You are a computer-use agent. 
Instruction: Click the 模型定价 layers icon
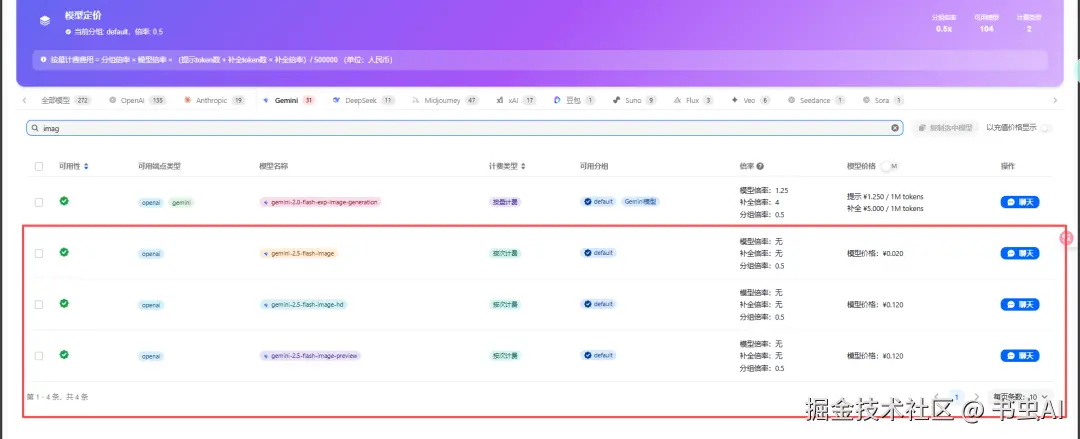[x=45, y=21]
